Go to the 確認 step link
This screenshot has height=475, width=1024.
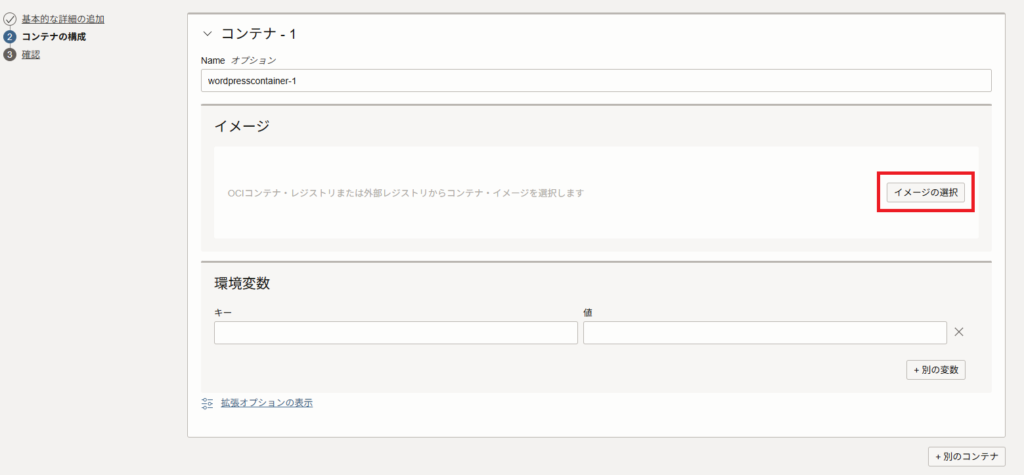[x=31, y=54]
